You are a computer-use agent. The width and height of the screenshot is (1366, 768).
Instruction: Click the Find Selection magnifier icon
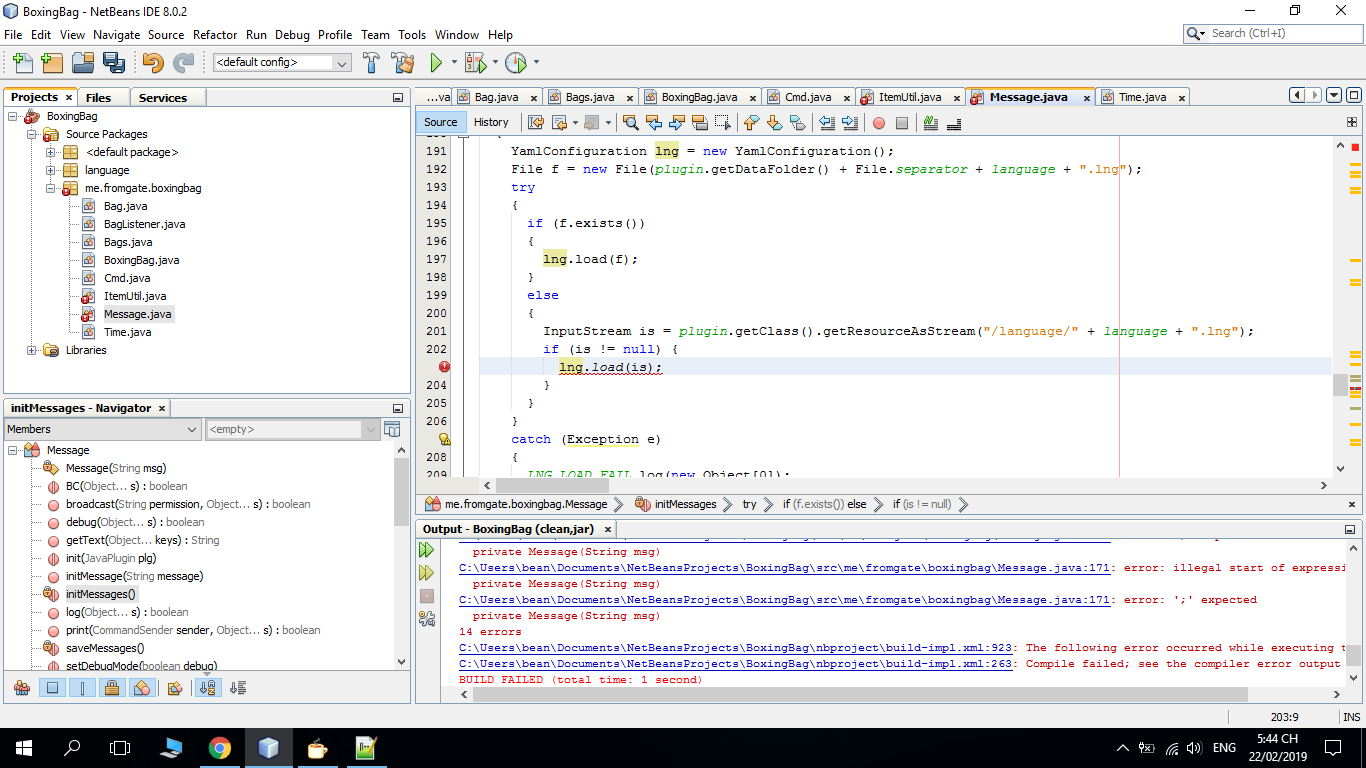[630, 123]
